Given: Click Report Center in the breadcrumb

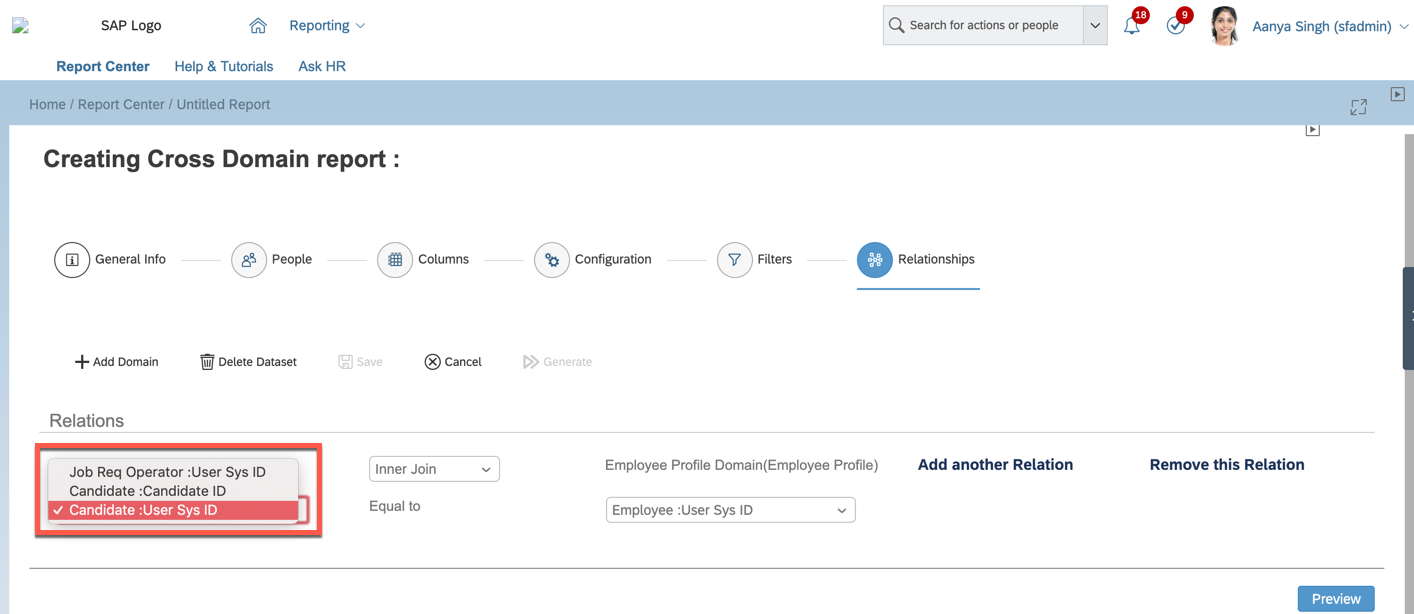Looking at the screenshot, I should 121,104.
